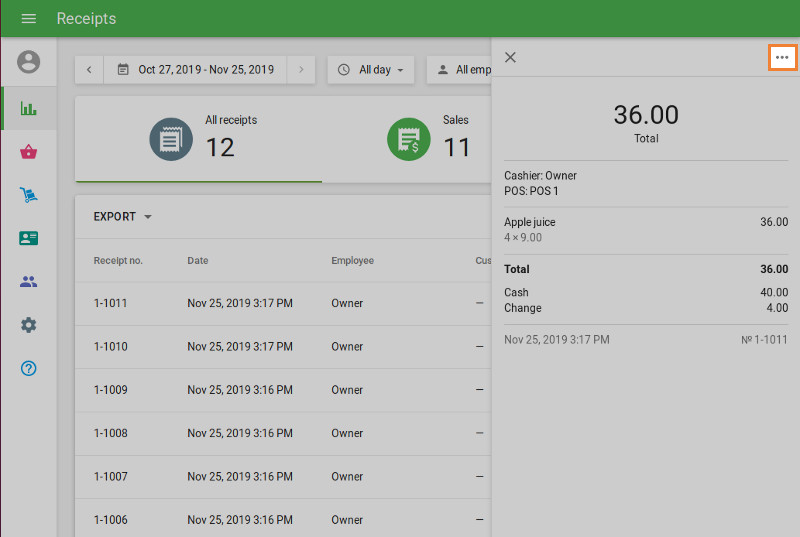Open the Settings gear icon

point(29,325)
